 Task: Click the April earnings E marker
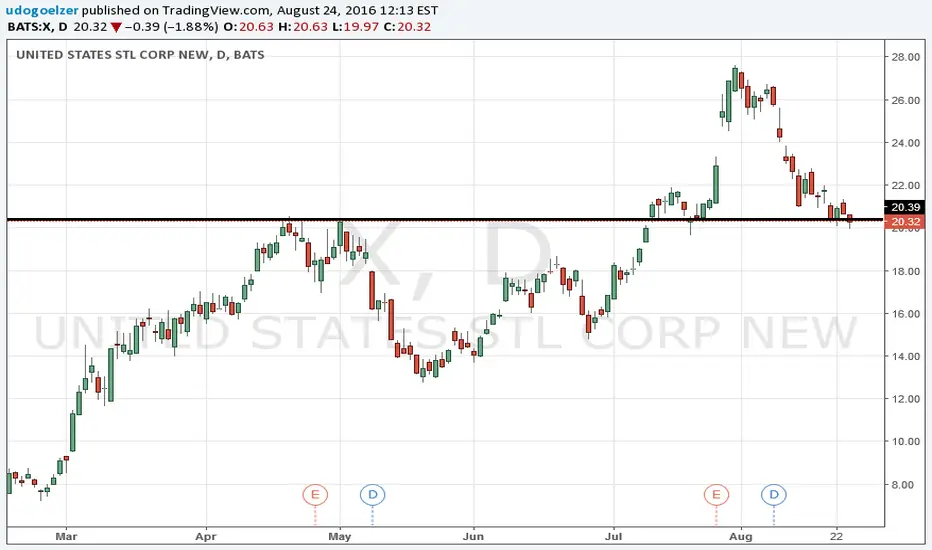pyautogui.click(x=315, y=494)
